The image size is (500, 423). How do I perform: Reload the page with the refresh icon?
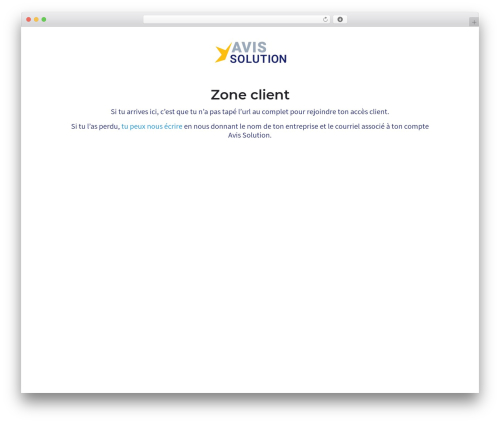pyautogui.click(x=325, y=19)
